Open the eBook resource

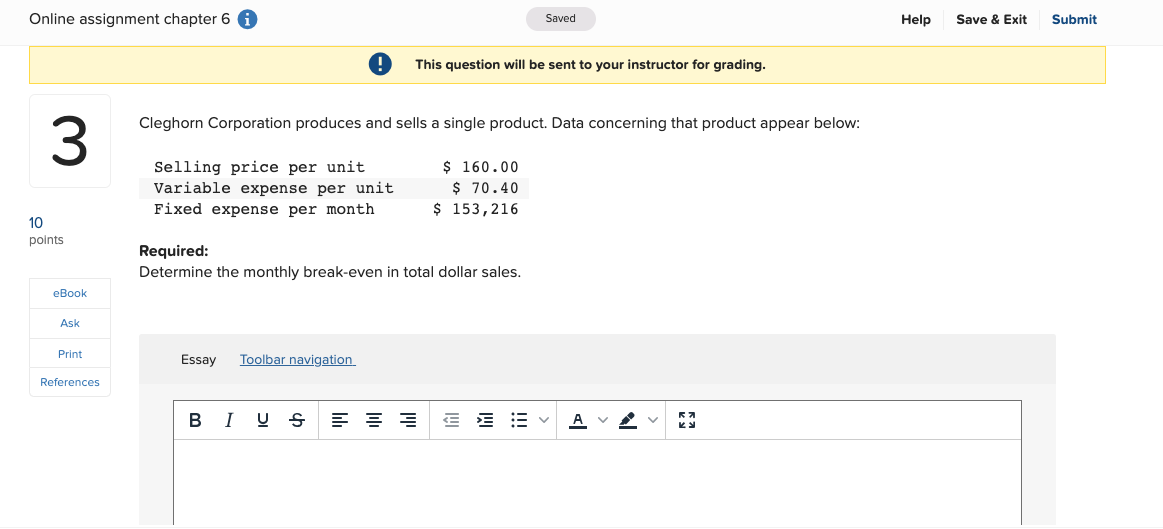[x=70, y=293]
